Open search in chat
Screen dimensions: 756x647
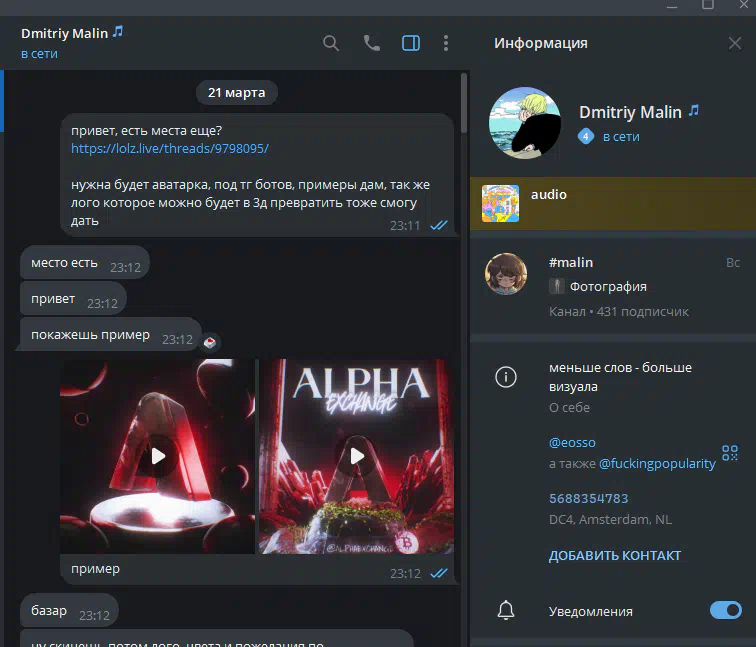[331, 43]
